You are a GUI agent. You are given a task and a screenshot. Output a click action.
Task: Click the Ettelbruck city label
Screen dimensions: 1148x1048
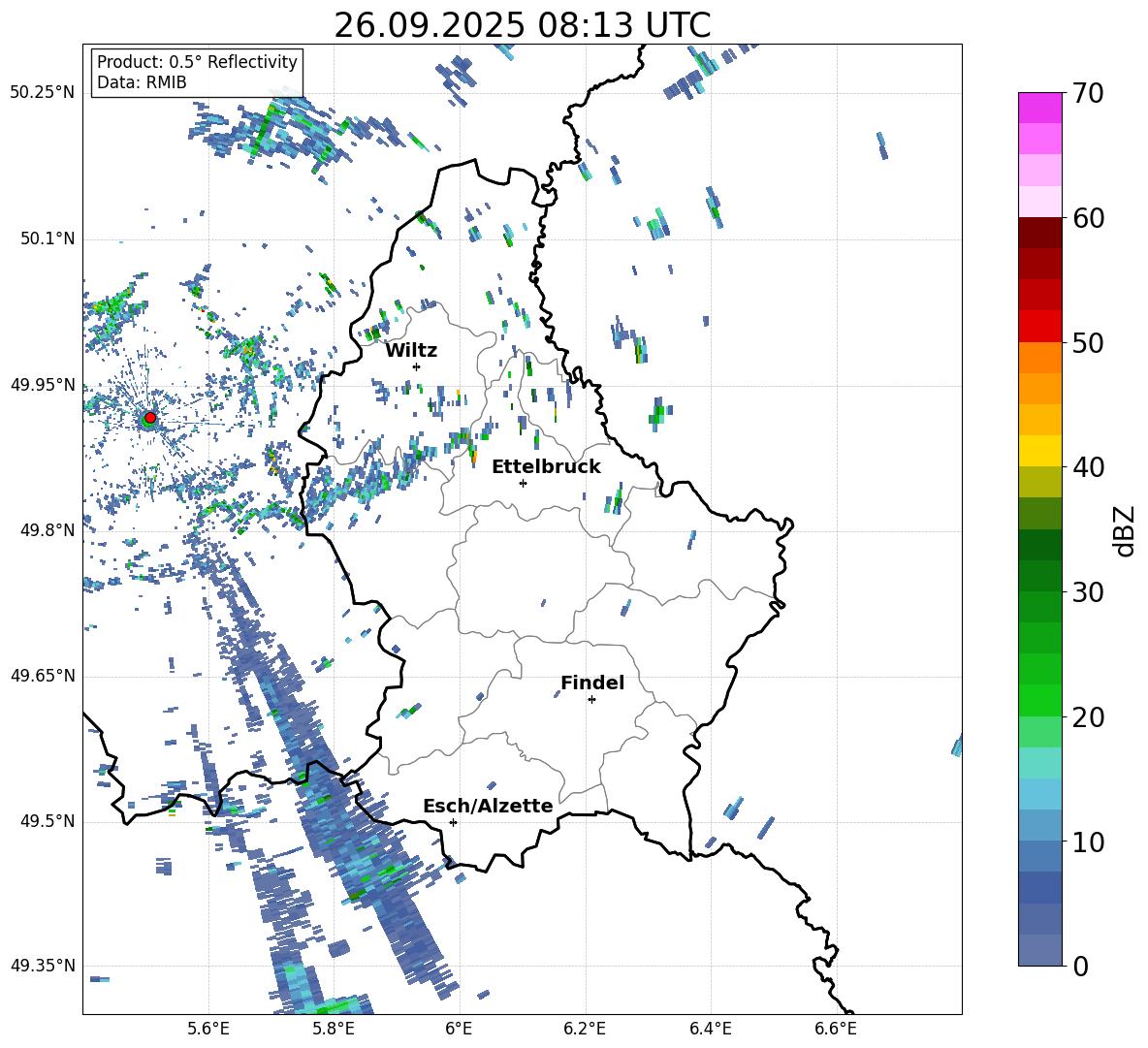546,467
